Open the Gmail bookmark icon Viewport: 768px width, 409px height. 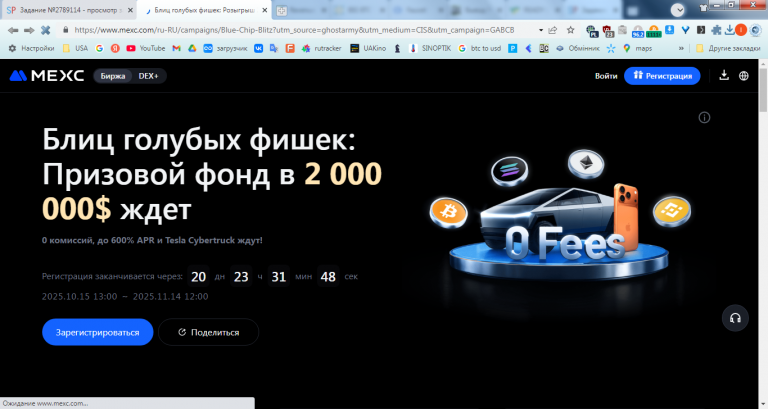(x=176, y=48)
